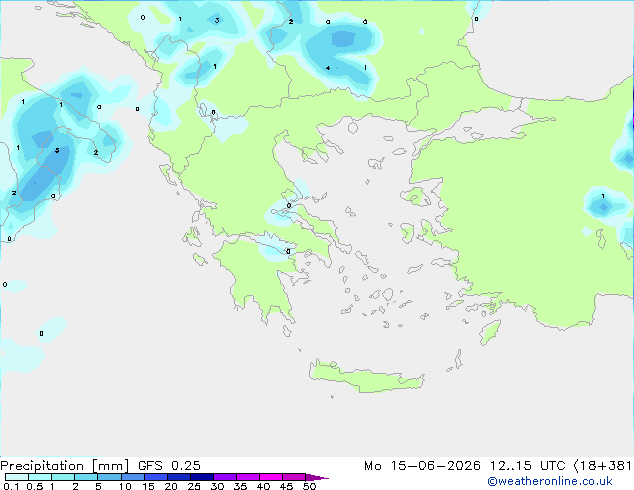Pick the legend swatch between 2 and 5
Viewport: 634px width, 490px height.
86,477
